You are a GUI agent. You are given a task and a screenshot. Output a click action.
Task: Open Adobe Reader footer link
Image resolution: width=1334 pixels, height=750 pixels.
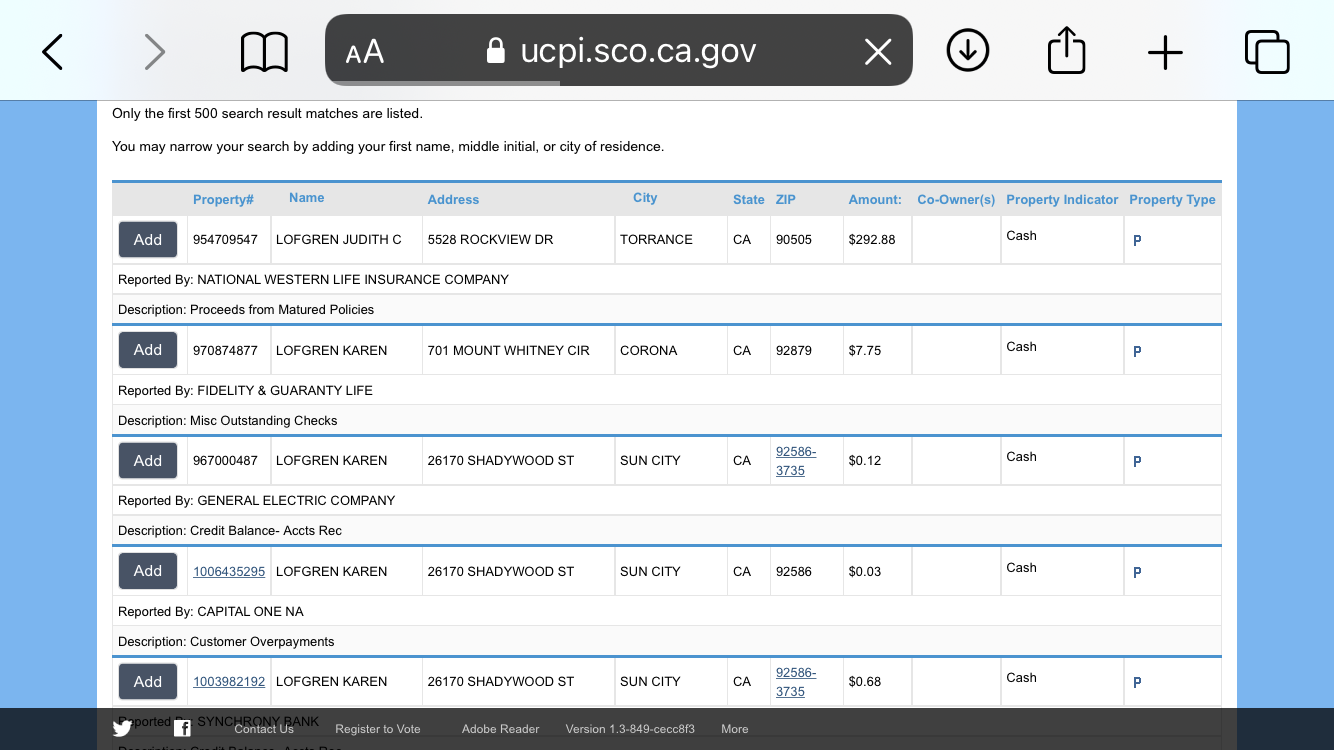pos(500,729)
